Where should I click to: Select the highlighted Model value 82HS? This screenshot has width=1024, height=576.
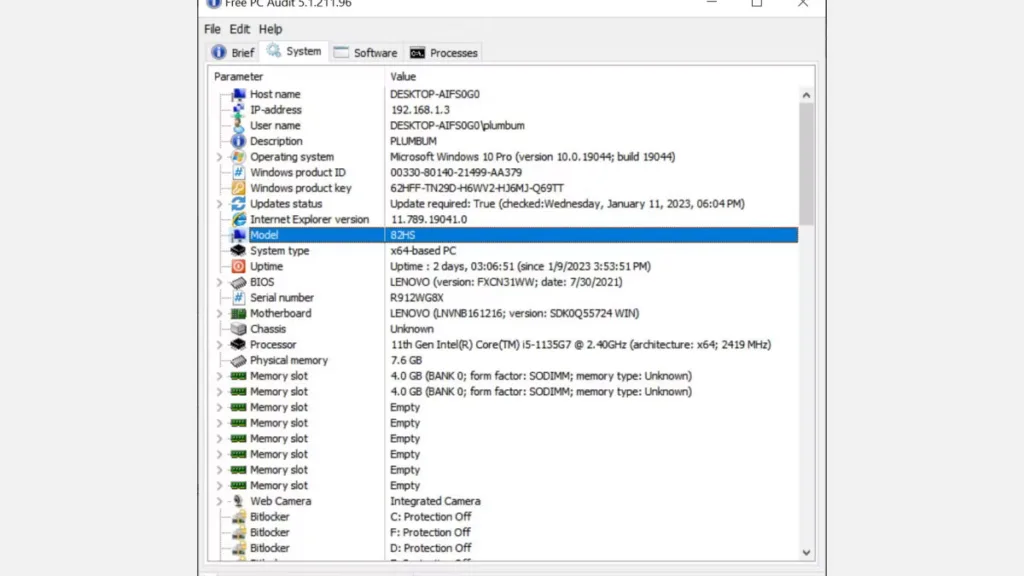pos(403,235)
